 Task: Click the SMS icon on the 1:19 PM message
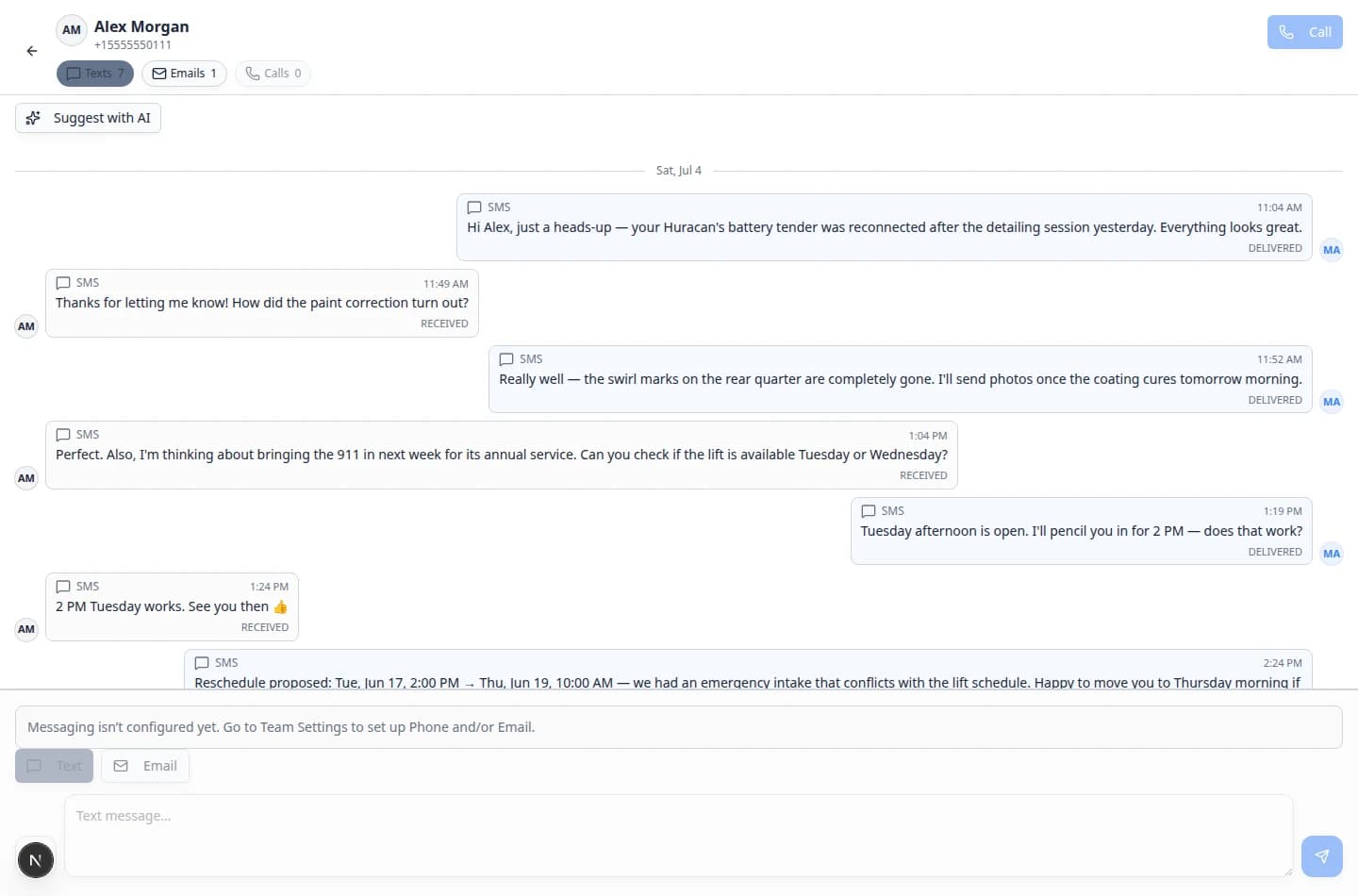(x=869, y=511)
